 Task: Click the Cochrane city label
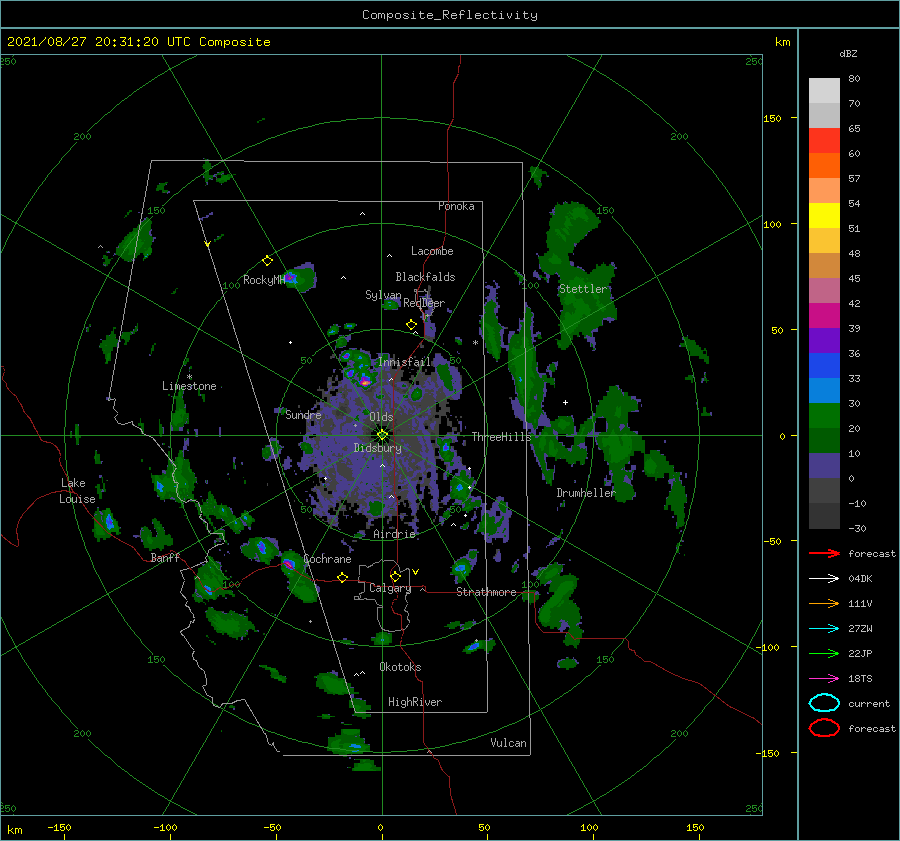coord(327,559)
